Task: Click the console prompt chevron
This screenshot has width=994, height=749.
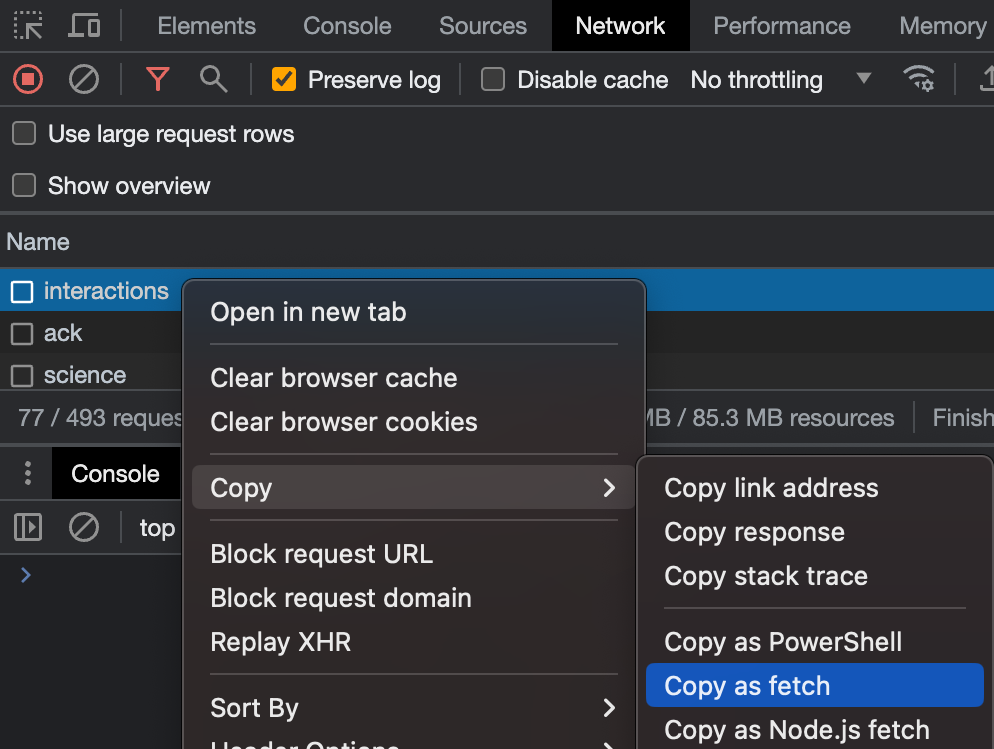Action: 25,575
